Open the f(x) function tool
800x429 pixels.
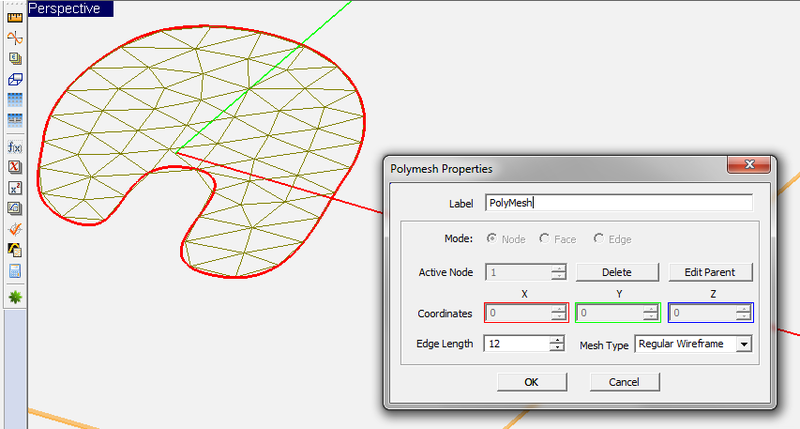click(x=15, y=147)
